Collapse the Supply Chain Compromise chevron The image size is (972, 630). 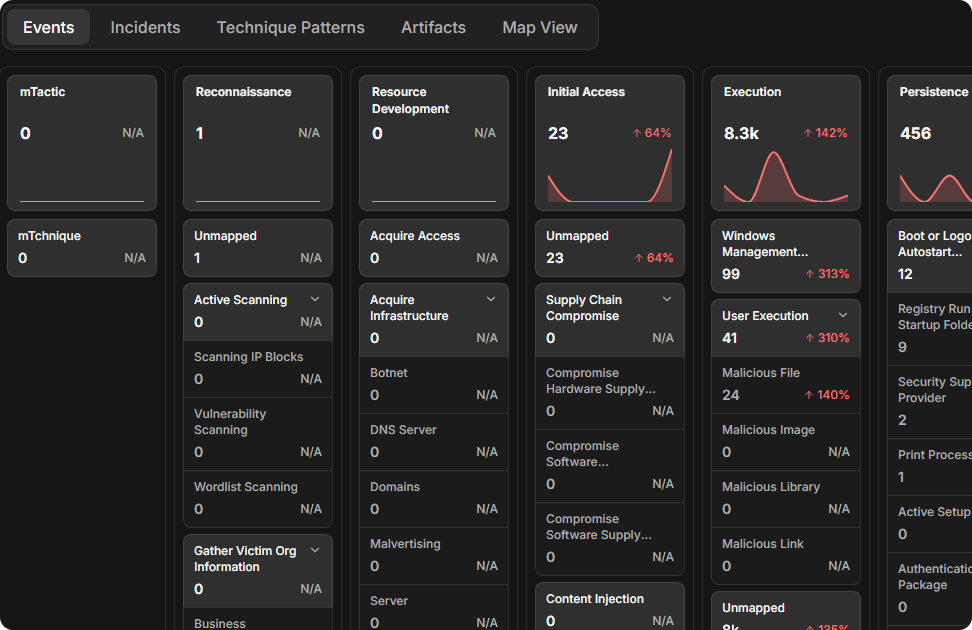pyautogui.click(x=667, y=299)
